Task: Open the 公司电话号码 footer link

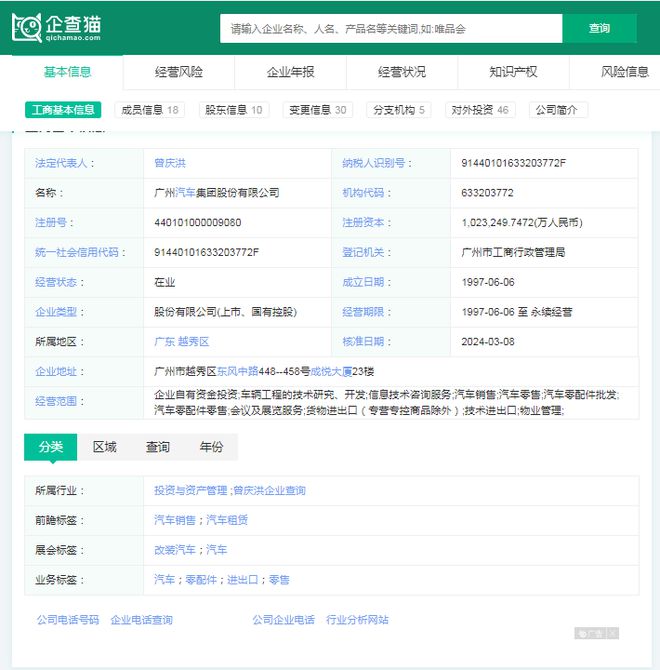Action: click(x=67, y=620)
